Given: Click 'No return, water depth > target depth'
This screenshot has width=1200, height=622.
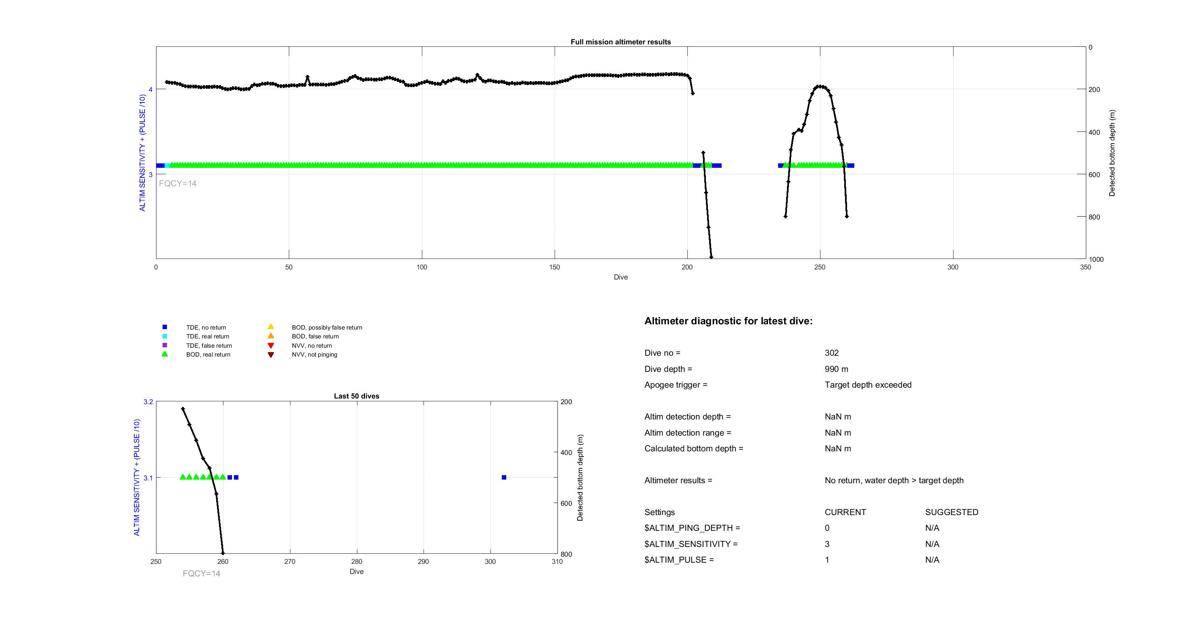Looking at the screenshot, I should point(894,481).
